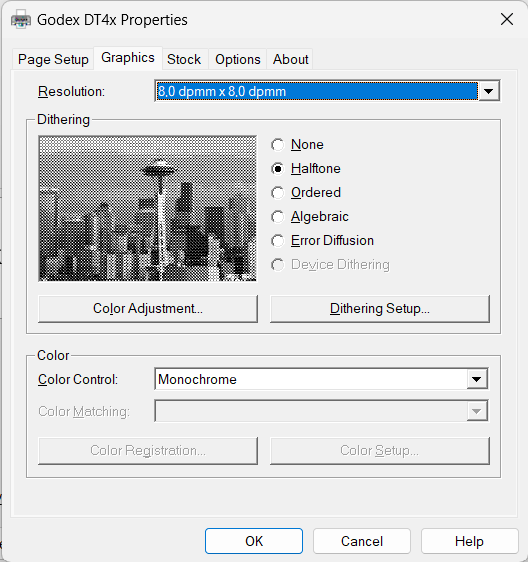Click the Monochrome color control combo box
Image resolution: width=528 pixels, height=562 pixels.
click(x=321, y=379)
